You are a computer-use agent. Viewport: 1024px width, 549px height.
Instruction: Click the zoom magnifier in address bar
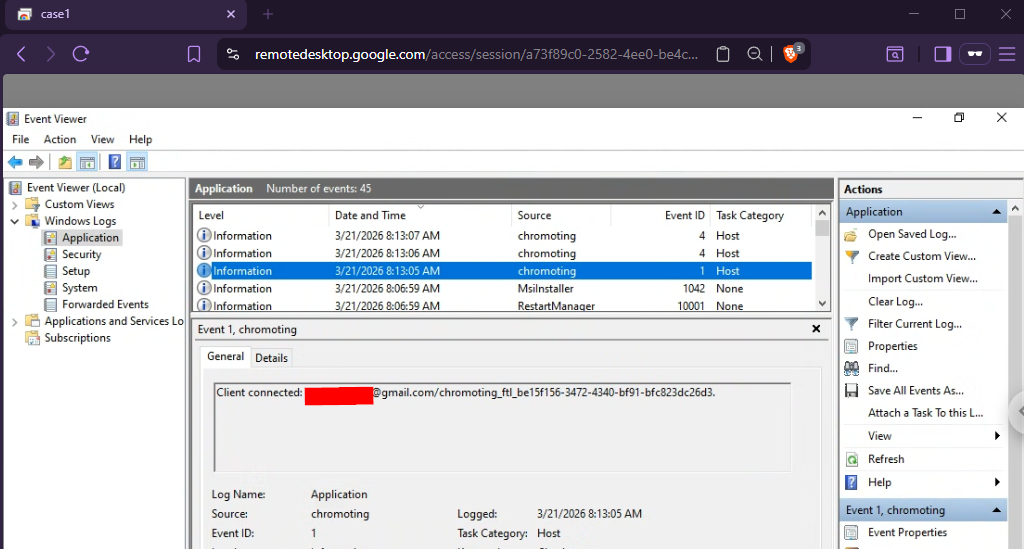pyautogui.click(x=754, y=54)
